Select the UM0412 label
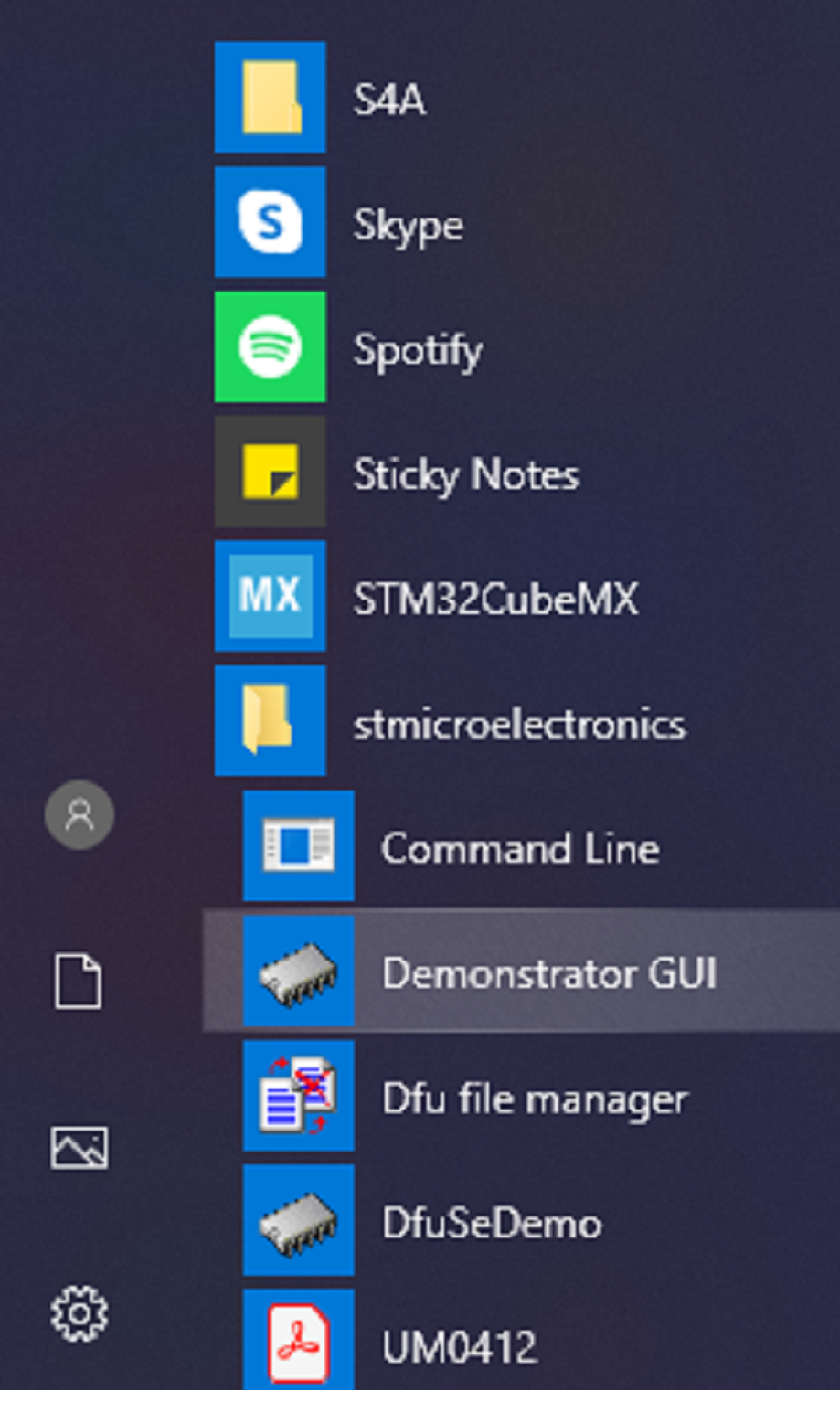This screenshot has height=1402, width=840. point(459,1347)
